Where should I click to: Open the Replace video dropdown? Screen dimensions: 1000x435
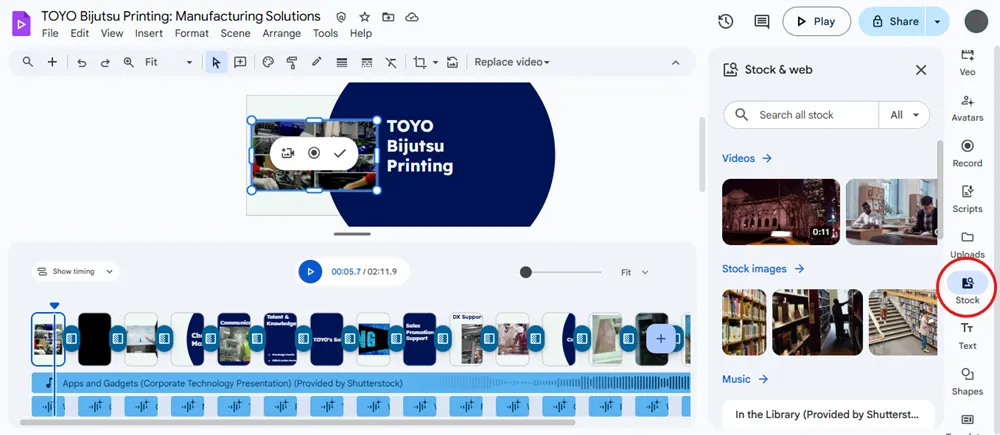(512, 62)
